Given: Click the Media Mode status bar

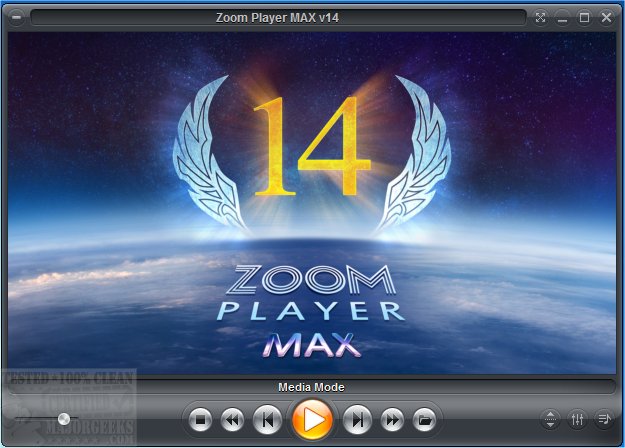Looking at the screenshot, I should [x=312, y=386].
